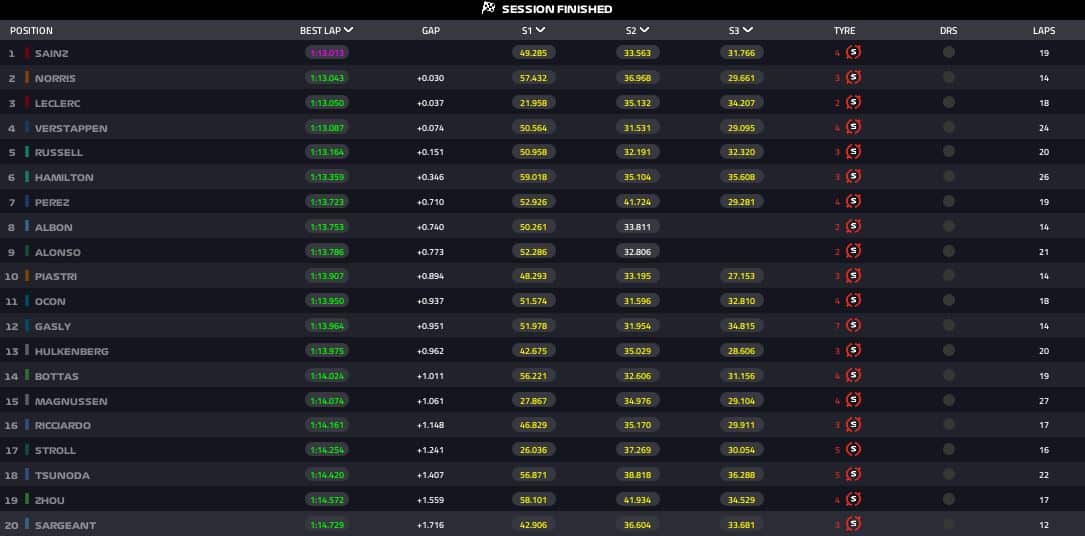This screenshot has height=536, width=1085.
Task: Click Sainz's purple best lap time
Action: pyautogui.click(x=327, y=53)
